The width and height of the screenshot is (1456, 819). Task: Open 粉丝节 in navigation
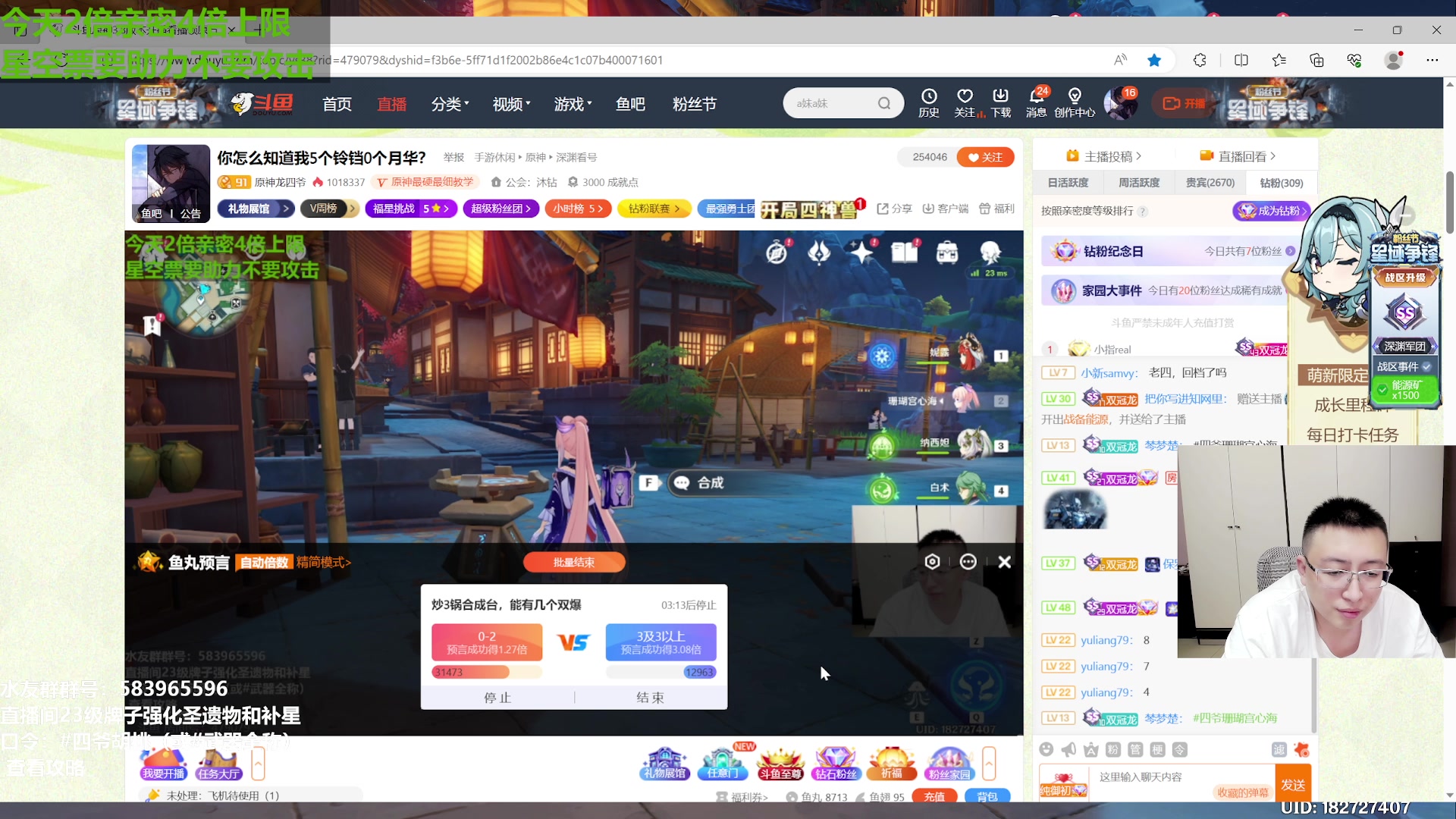(694, 104)
